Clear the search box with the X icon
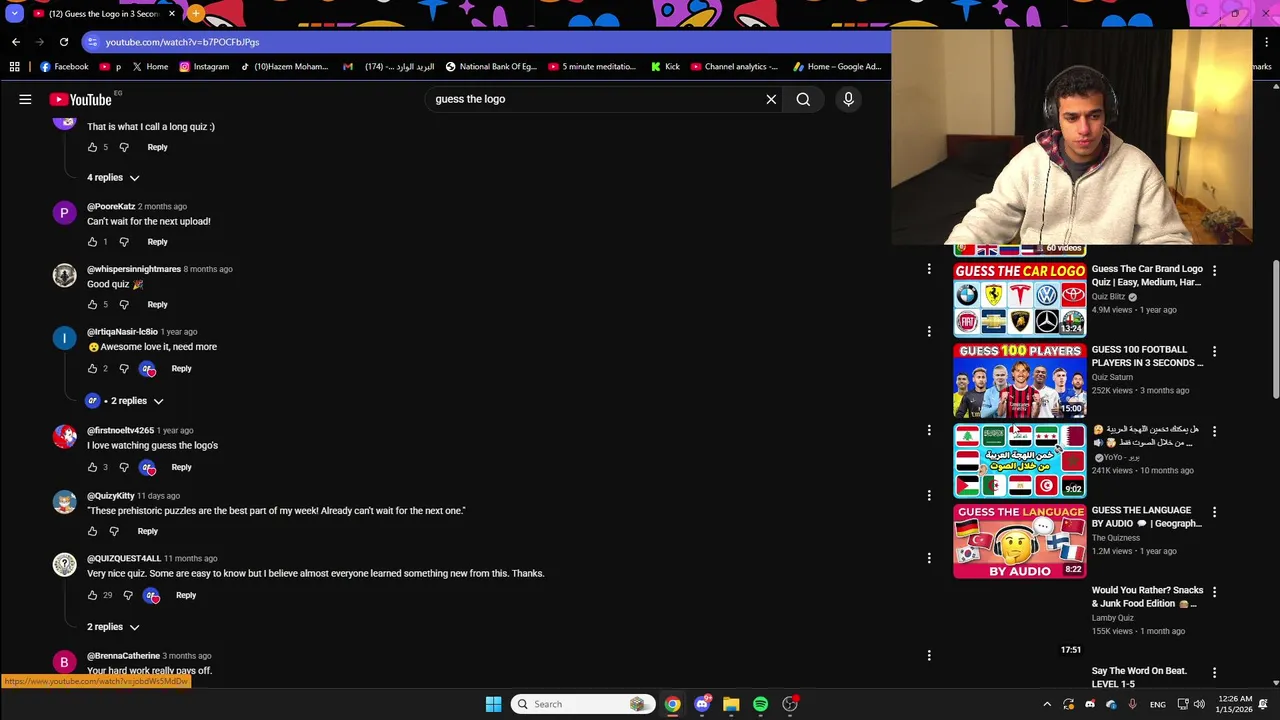This screenshot has height=720, width=1280. [771, 99]
